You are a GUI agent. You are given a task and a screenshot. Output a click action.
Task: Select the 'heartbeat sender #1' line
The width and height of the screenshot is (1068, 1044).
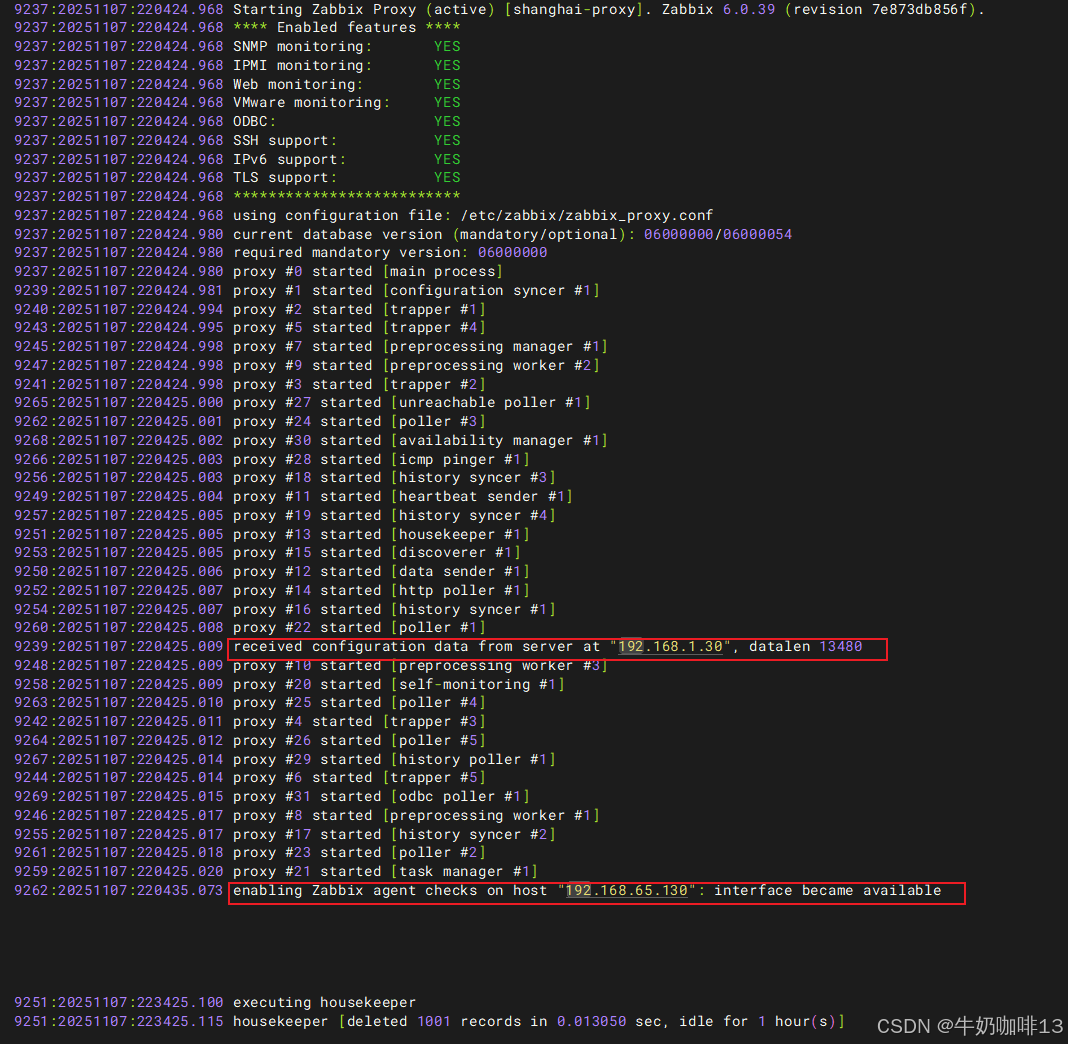[x=294, y=496]
